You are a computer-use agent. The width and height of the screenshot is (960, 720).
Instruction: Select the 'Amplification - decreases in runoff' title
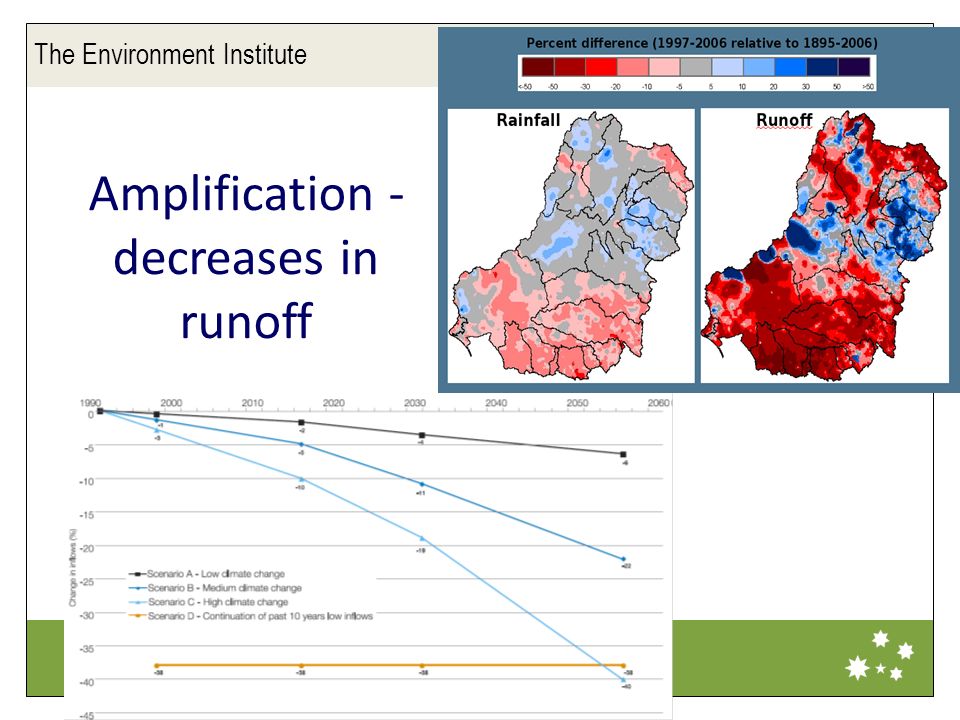pos(246,257)
